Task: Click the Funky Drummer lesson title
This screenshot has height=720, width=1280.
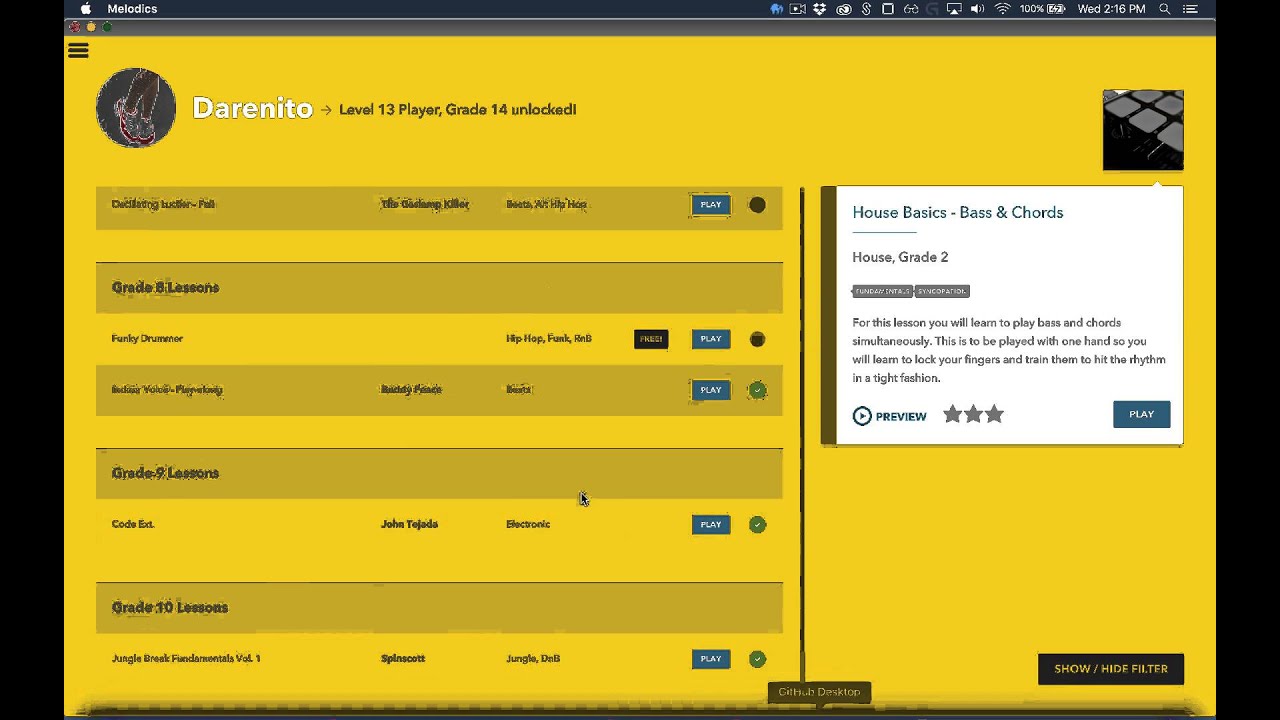Action: [x=147, y=339]
